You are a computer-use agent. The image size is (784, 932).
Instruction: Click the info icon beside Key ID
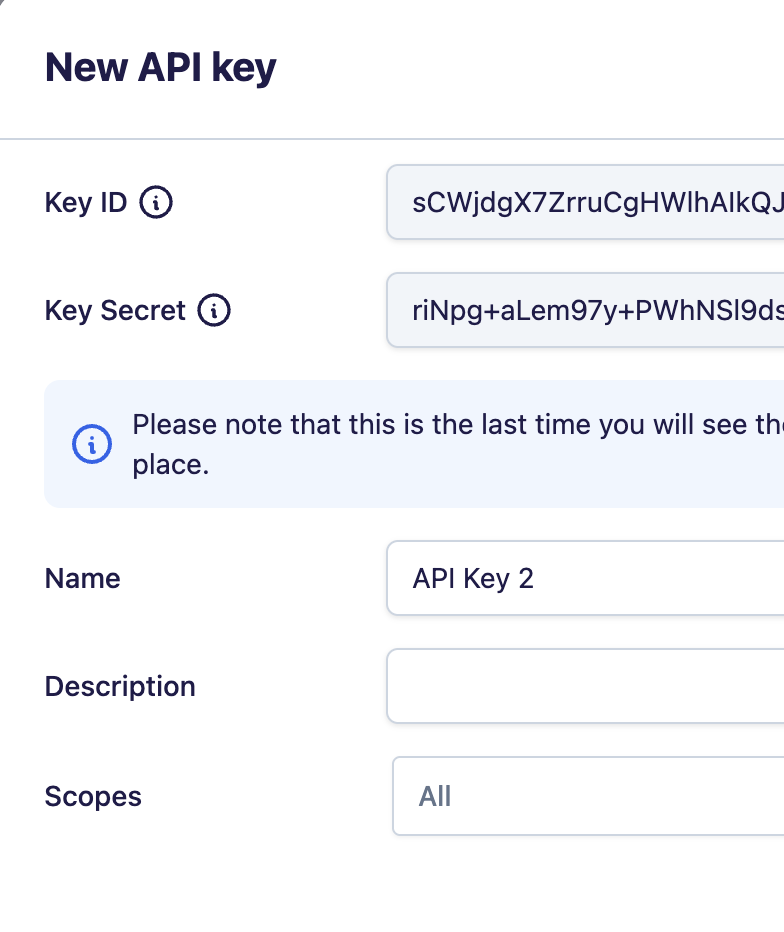coord(156,203)
